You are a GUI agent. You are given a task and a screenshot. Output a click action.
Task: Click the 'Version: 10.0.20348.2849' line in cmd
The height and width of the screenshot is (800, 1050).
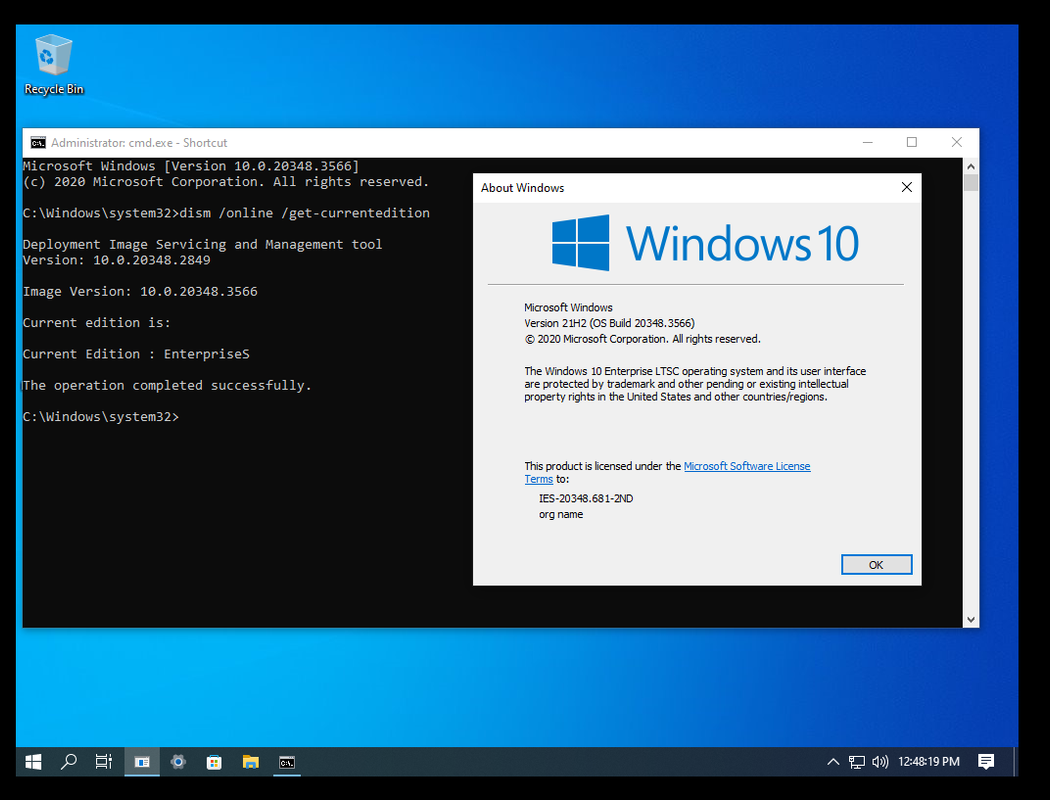(x=117, y=260)
